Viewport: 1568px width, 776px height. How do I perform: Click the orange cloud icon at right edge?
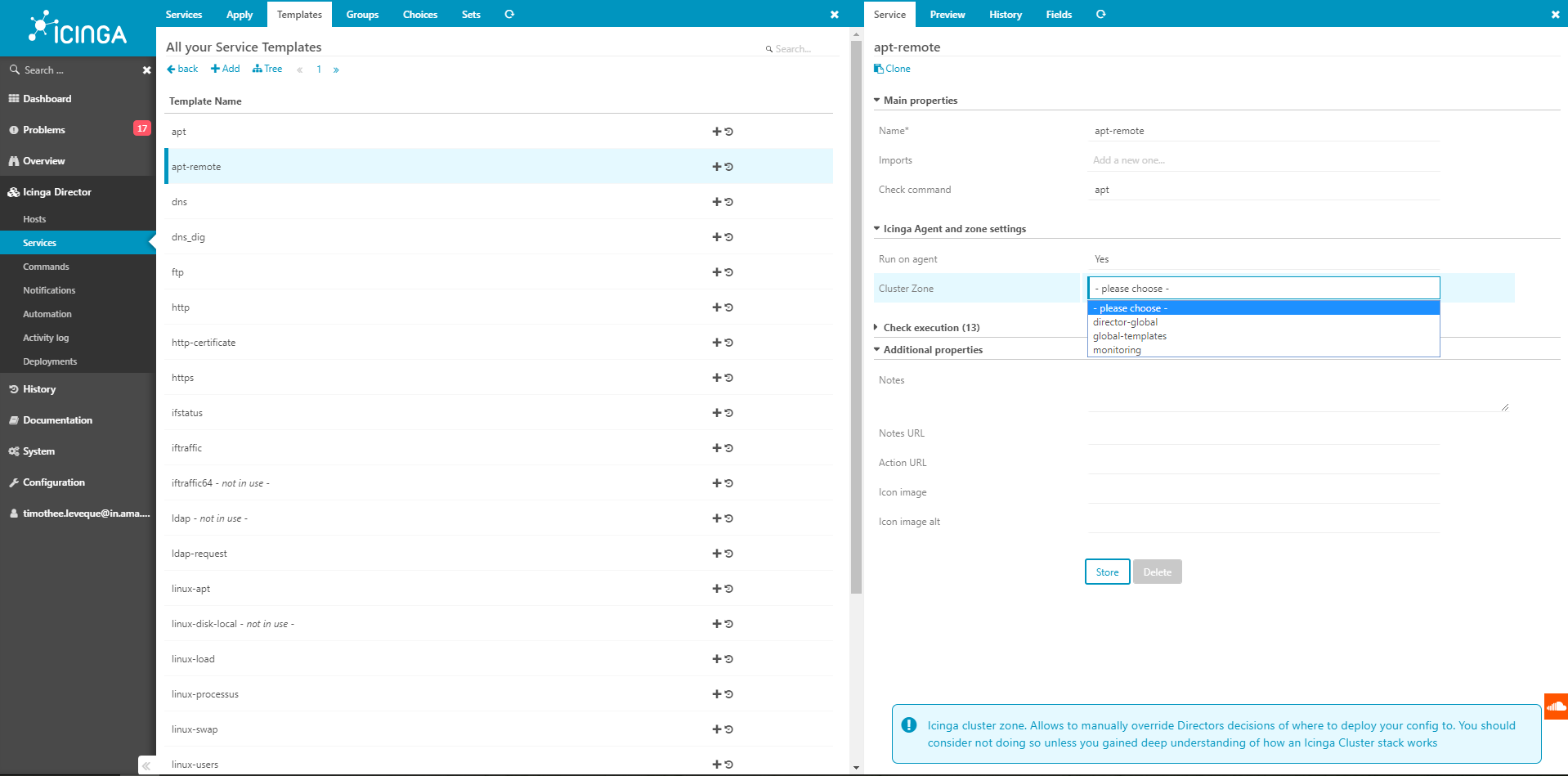[x=1556, y=706]
